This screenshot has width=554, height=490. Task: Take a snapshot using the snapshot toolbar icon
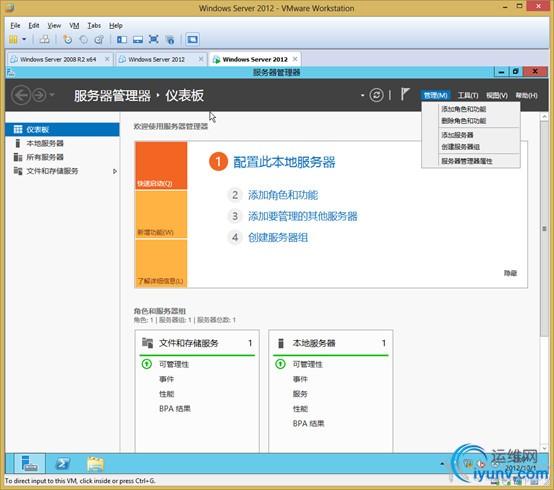(67, 39)
